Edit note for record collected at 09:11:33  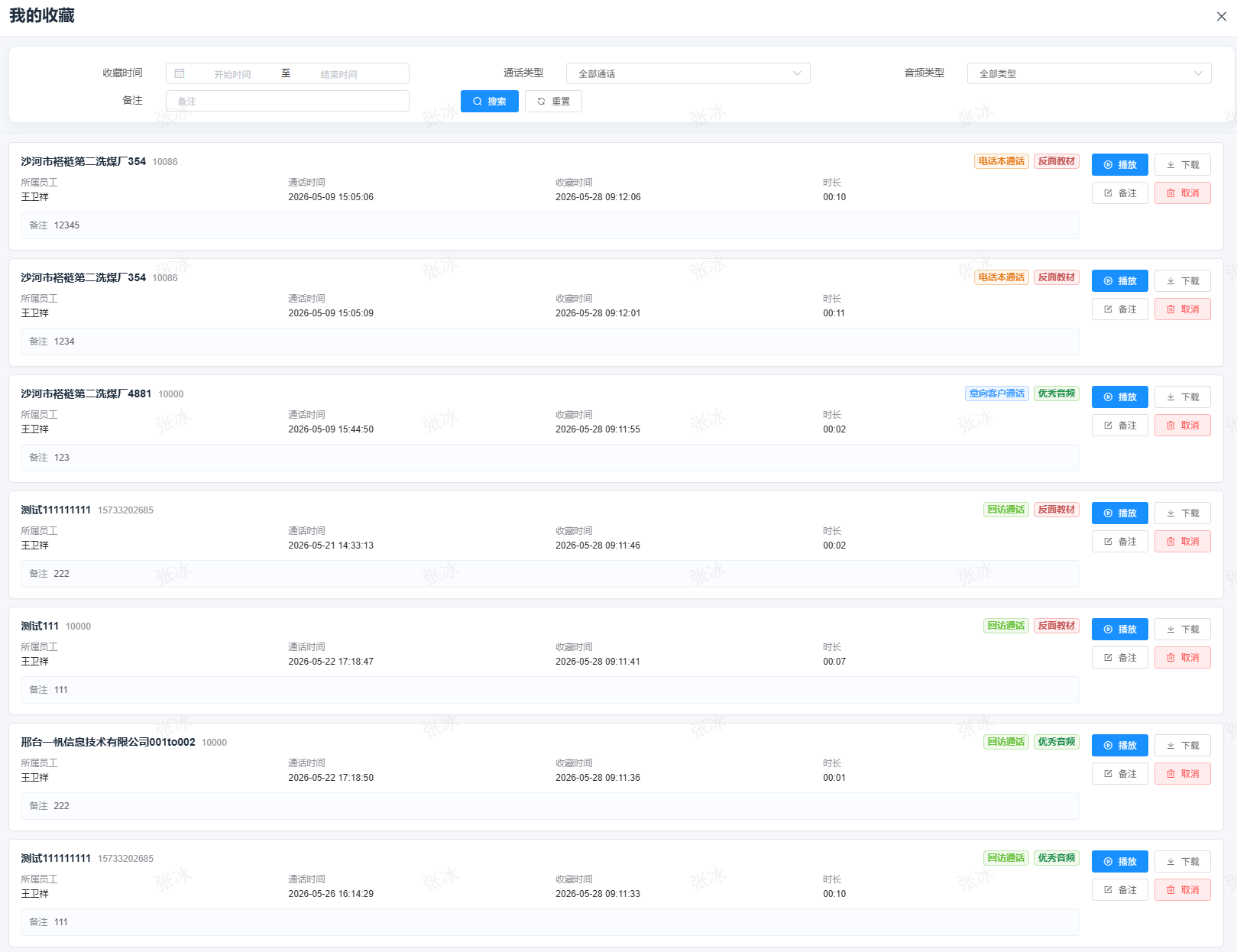tap(1119, 889)
